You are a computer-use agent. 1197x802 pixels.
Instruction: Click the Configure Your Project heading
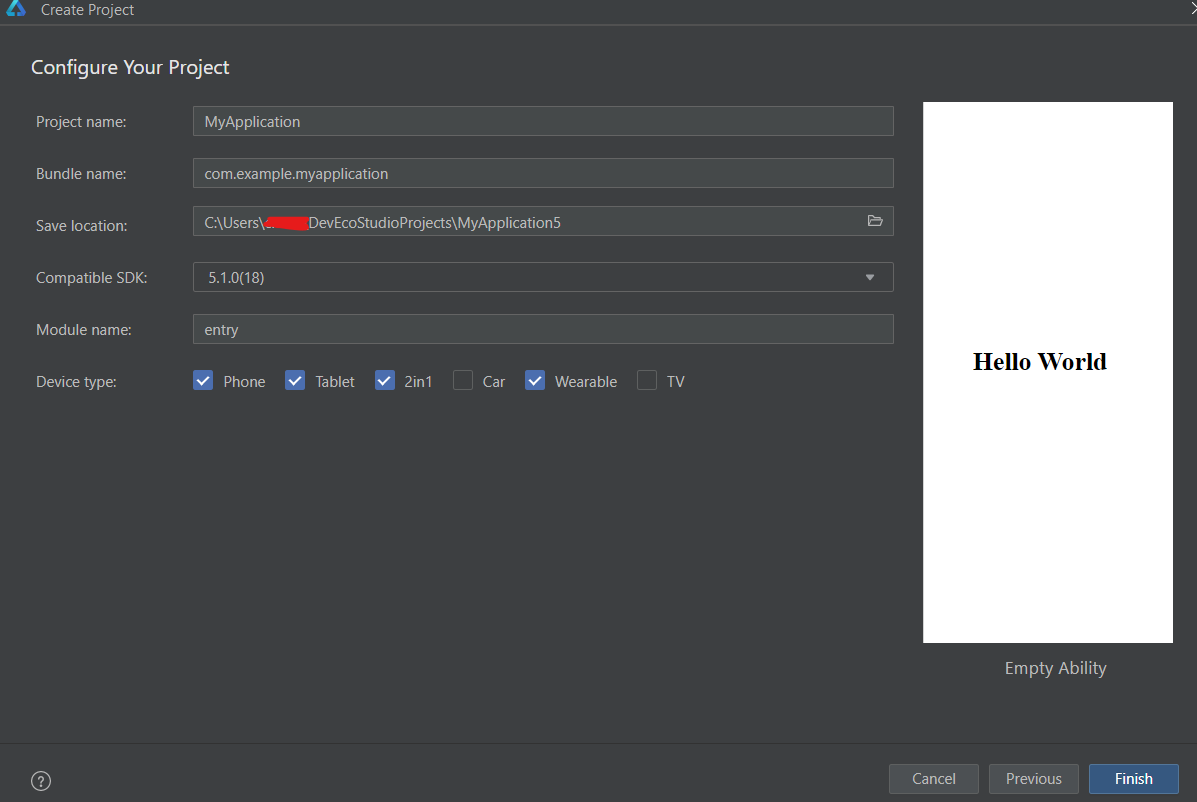pyautogui.click(x=130, y=67)
